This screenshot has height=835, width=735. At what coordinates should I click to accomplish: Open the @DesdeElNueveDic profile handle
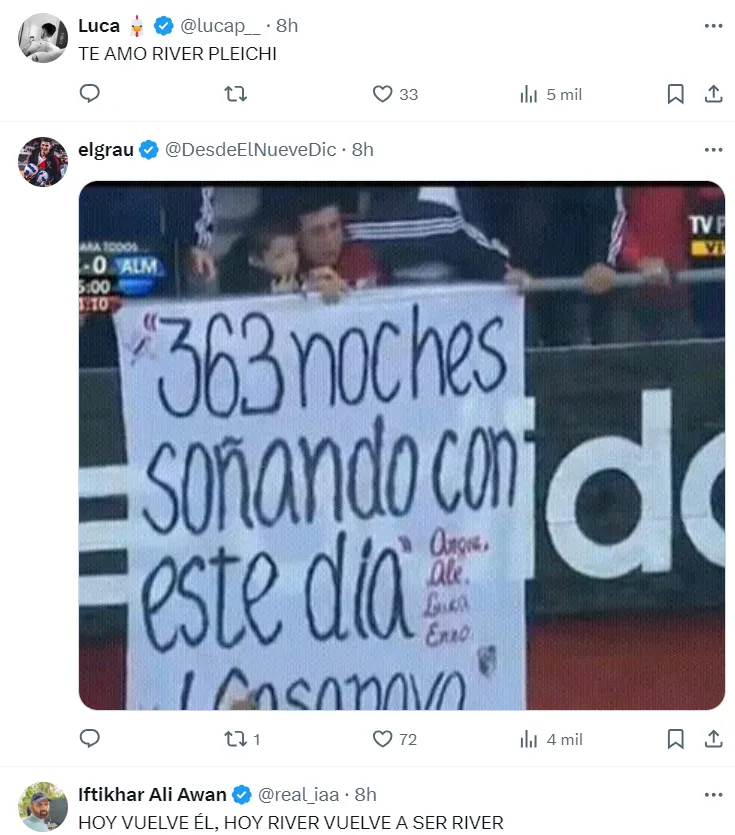[250, 150]
